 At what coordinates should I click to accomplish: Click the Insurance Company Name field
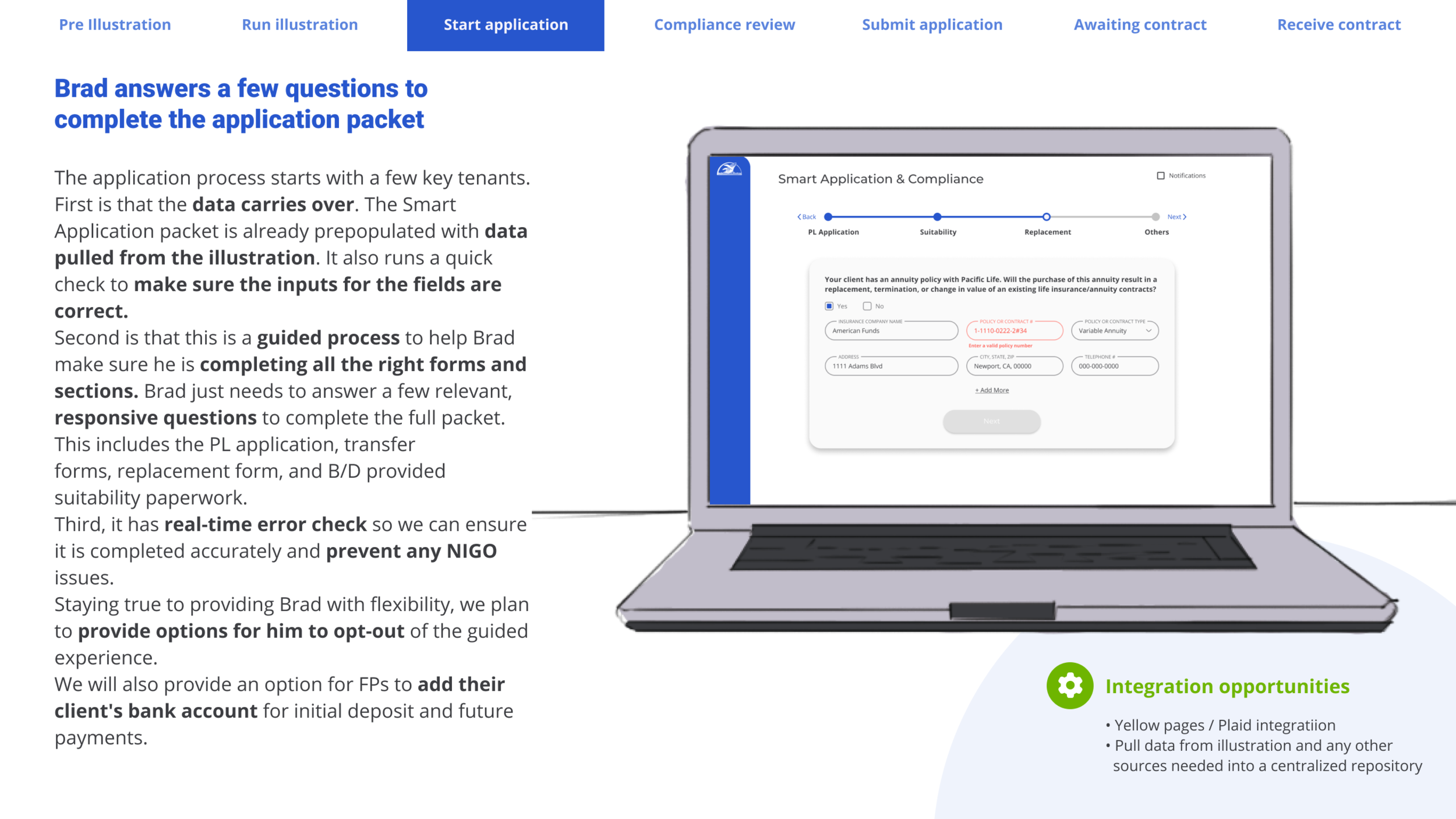[891, 331]
